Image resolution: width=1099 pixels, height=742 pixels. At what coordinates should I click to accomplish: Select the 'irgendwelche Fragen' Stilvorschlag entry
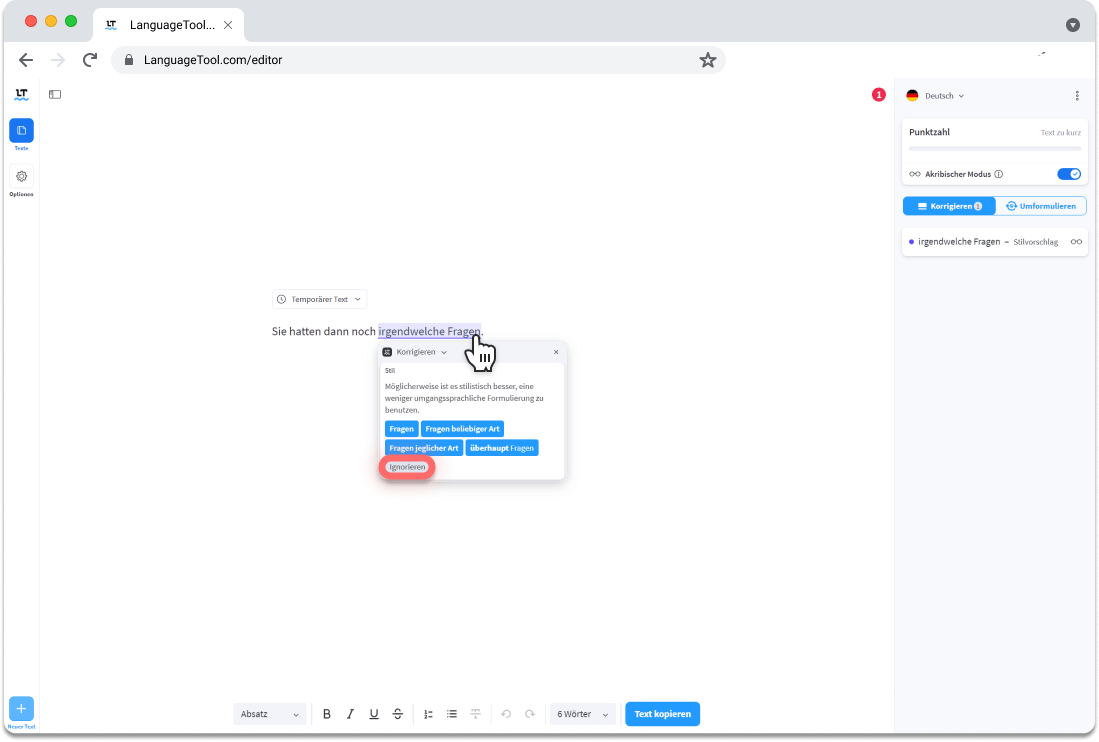(x=995, y=242)
